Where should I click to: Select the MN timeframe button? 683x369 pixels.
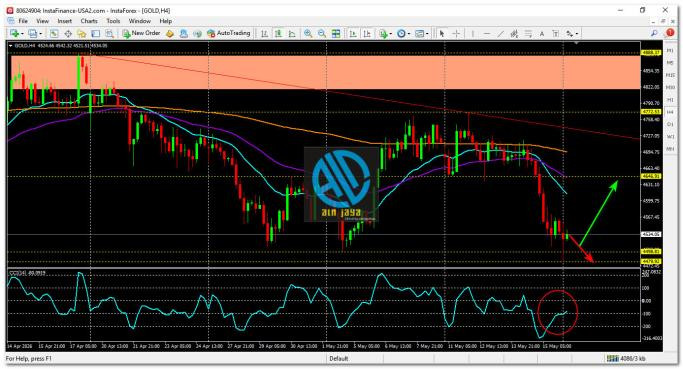tap(670, 149)
